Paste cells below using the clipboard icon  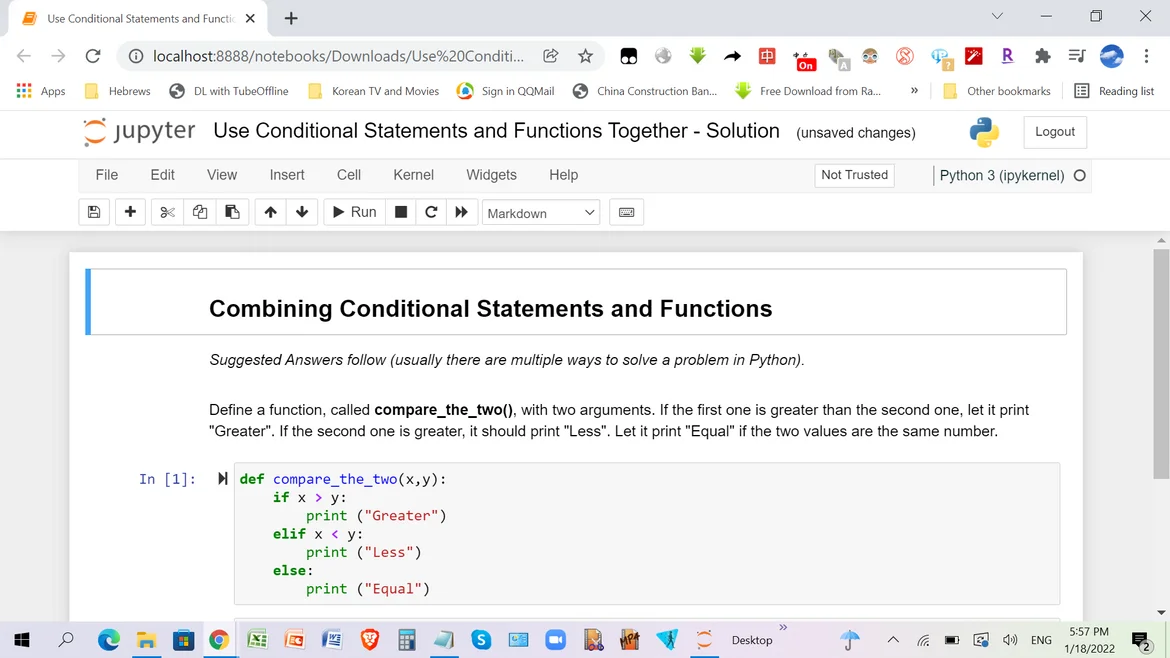(232, 212)
